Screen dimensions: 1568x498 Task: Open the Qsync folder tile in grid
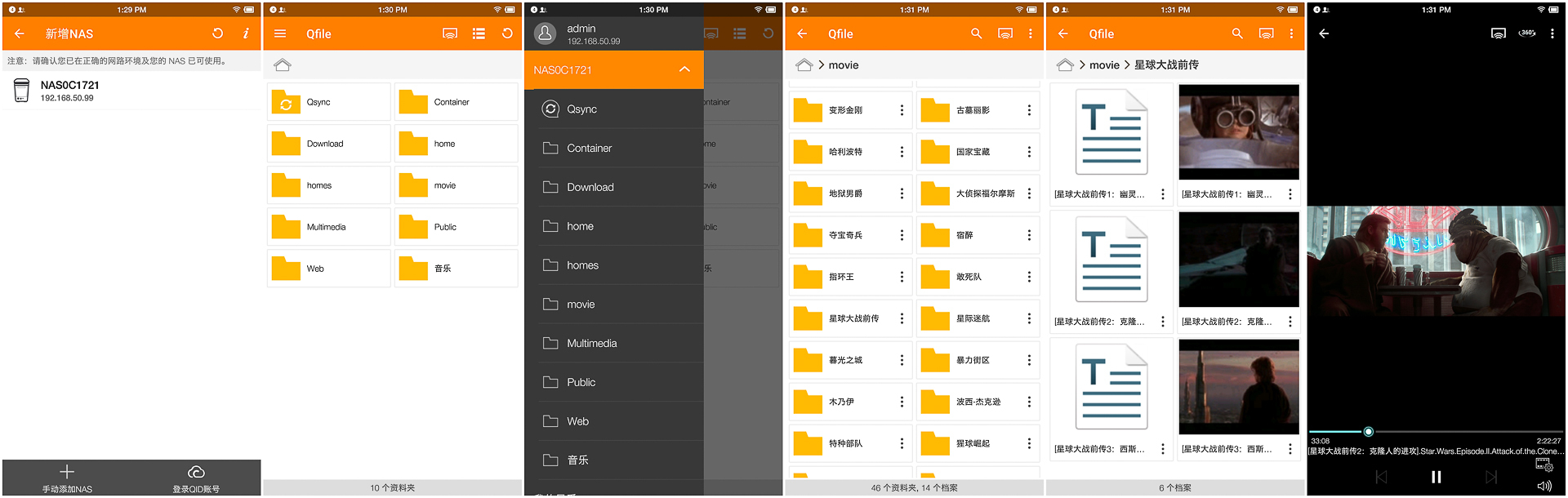(329, 102)
